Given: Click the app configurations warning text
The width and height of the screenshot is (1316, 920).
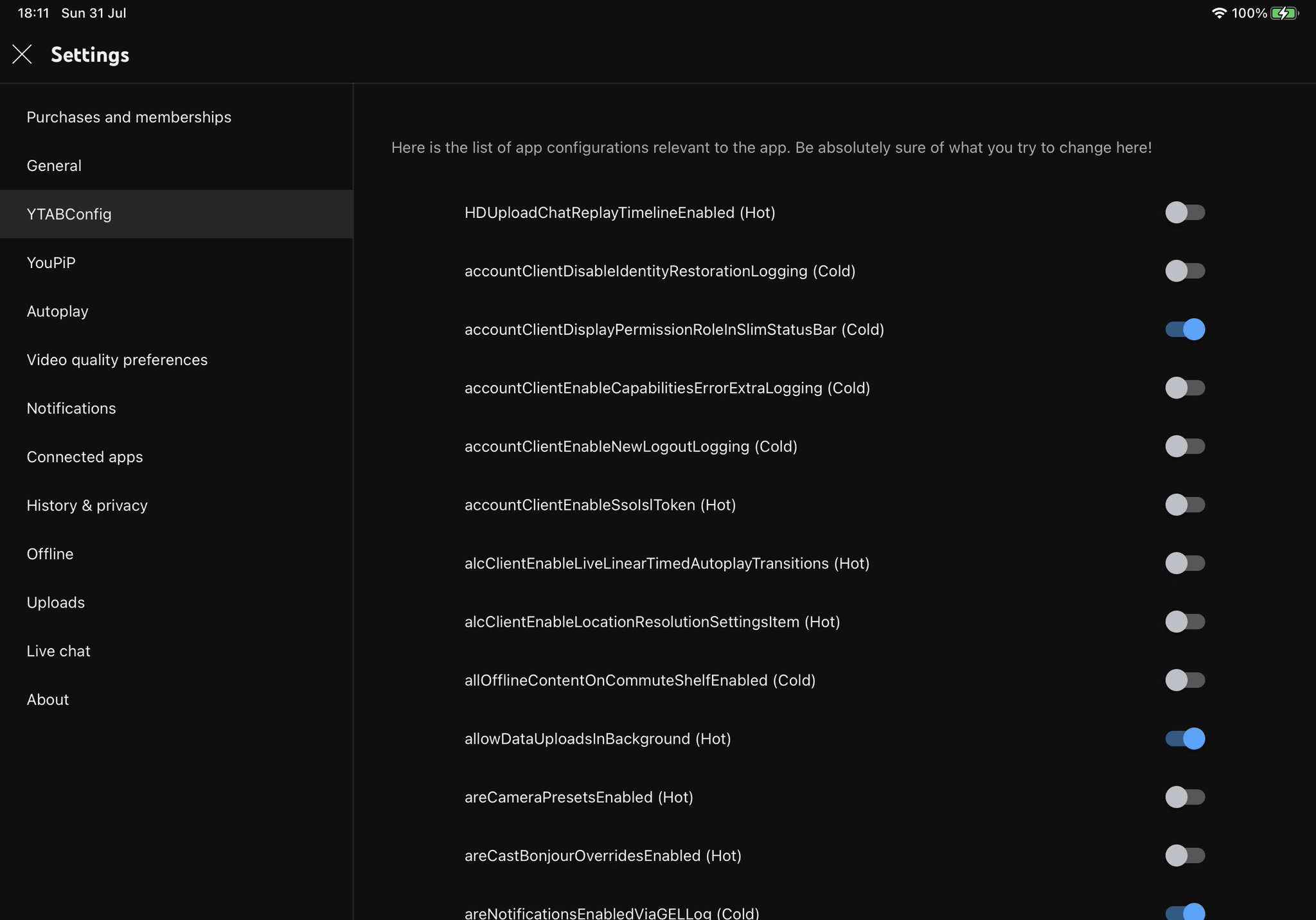Looking at the screenshot, I should click(771, 148).
